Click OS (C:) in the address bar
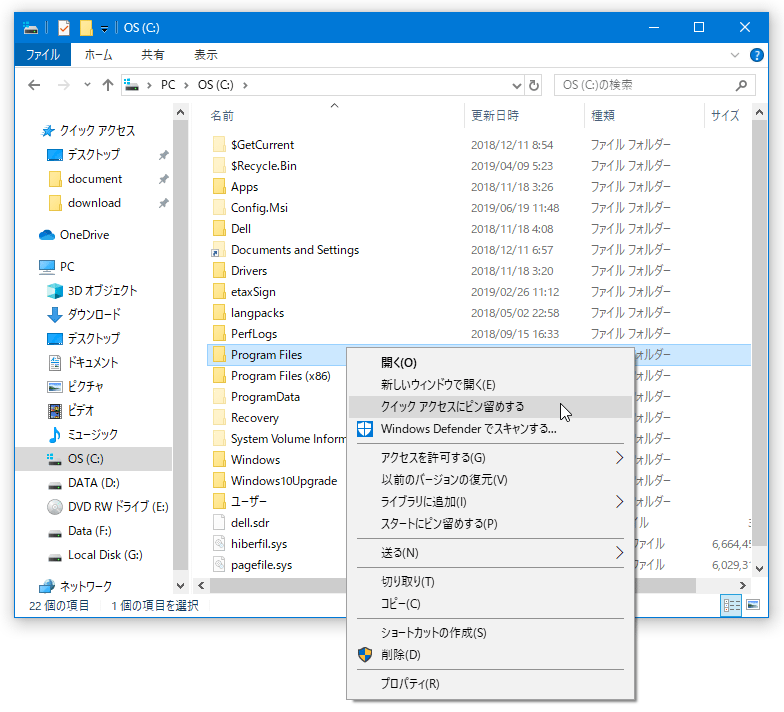 click(216, 85)
